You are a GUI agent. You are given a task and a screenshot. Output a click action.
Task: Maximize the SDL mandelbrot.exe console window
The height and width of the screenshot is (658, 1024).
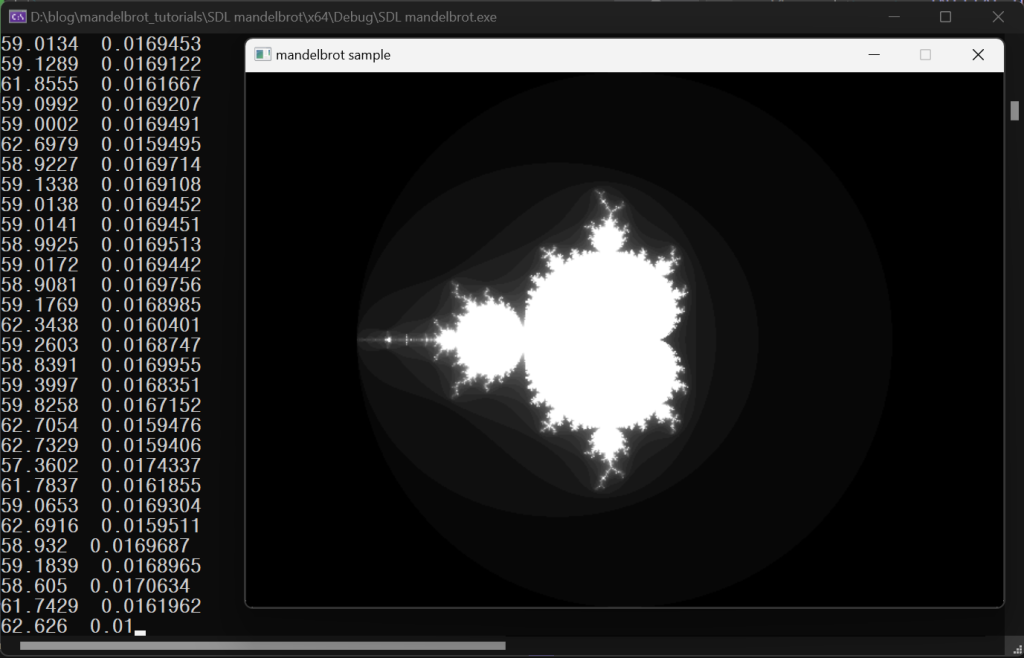tap(945, 17)
